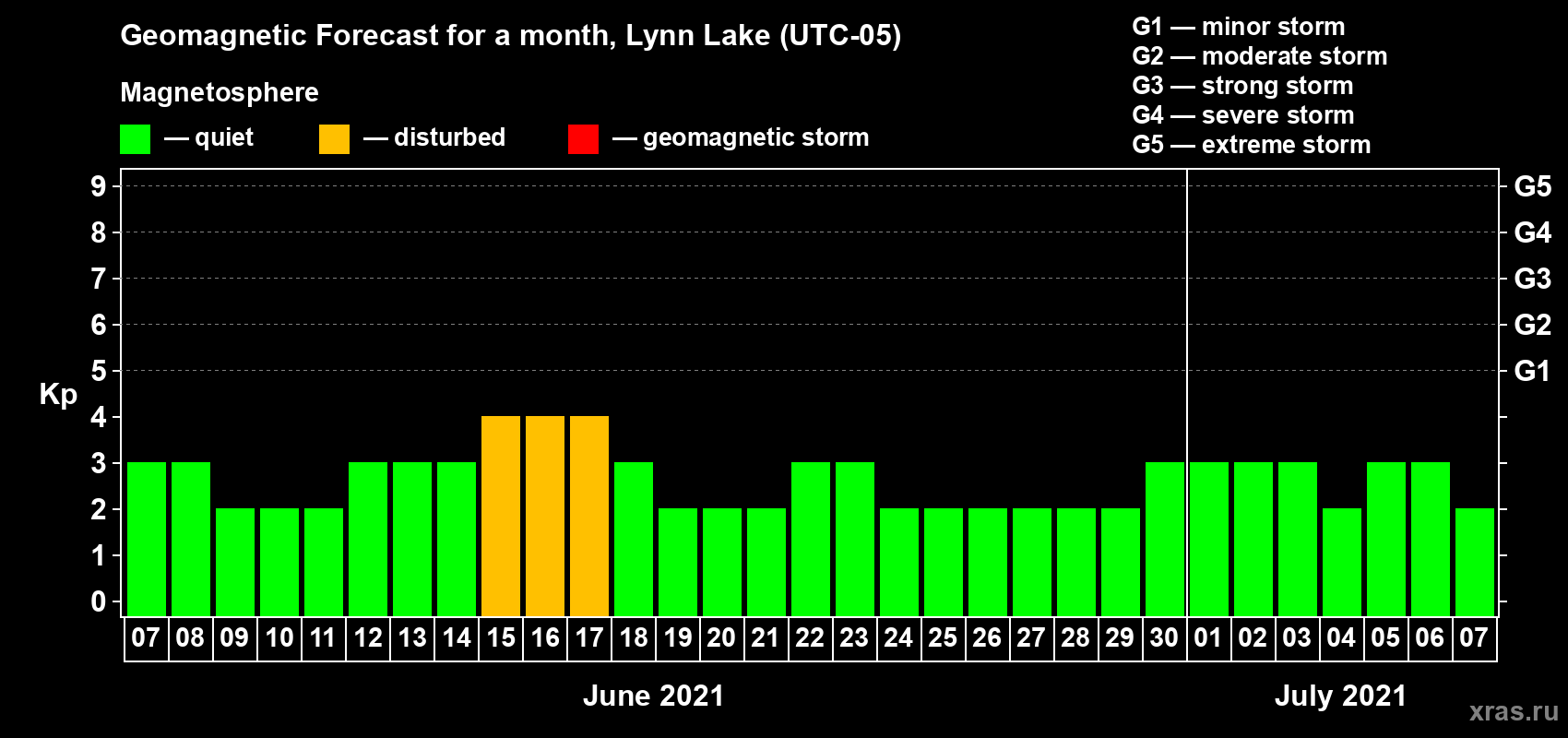Viewport: 1568px width, 738px height.
Task: Click the Kp axis value 9
Action: (x=99, y=186)
